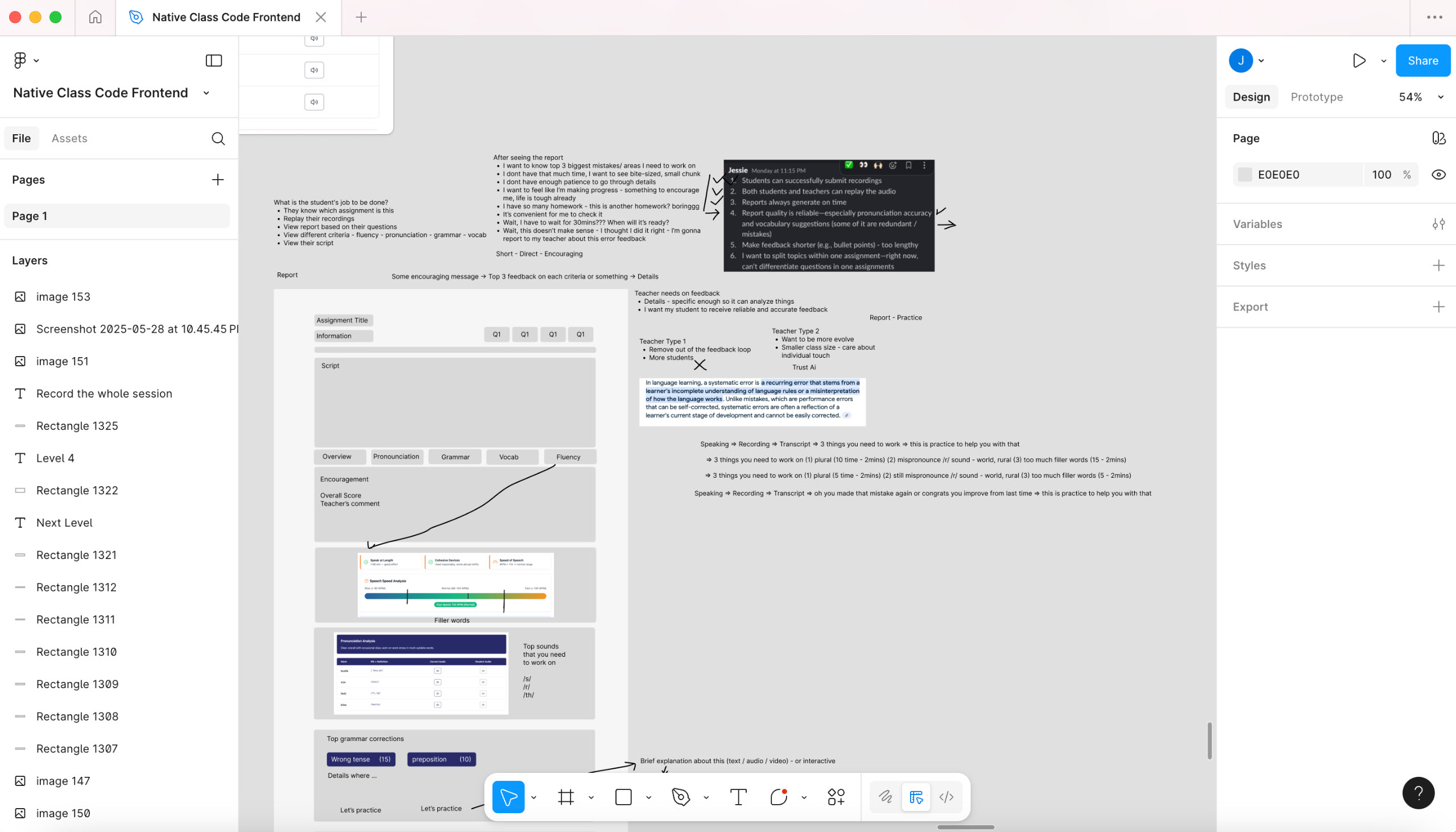This screenshot has width=1456, height=832.
Task: Select the Text tool
Action: [x=738, y=797]
